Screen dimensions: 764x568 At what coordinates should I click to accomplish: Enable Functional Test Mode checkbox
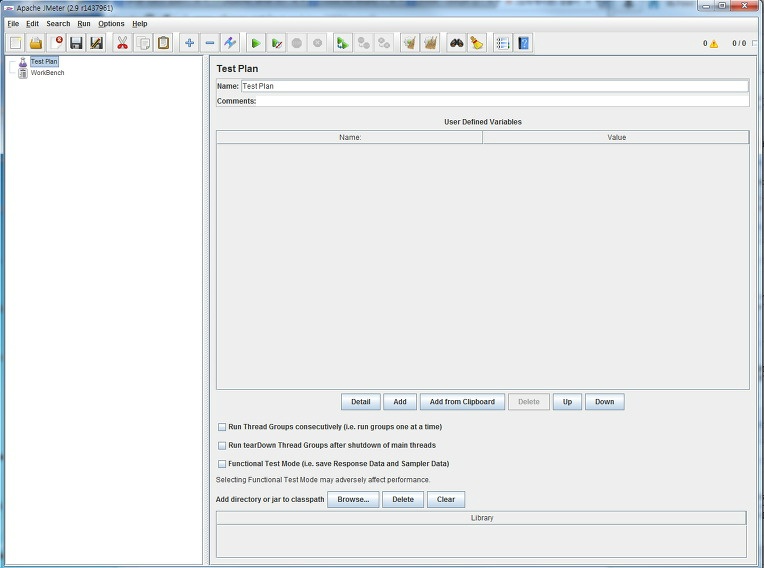(222, 464)
